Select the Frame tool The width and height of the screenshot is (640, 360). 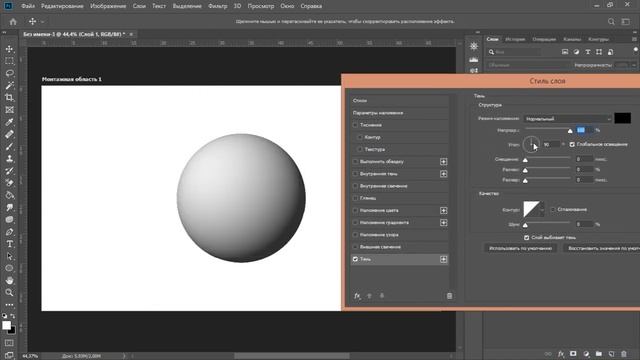(9, 110)
